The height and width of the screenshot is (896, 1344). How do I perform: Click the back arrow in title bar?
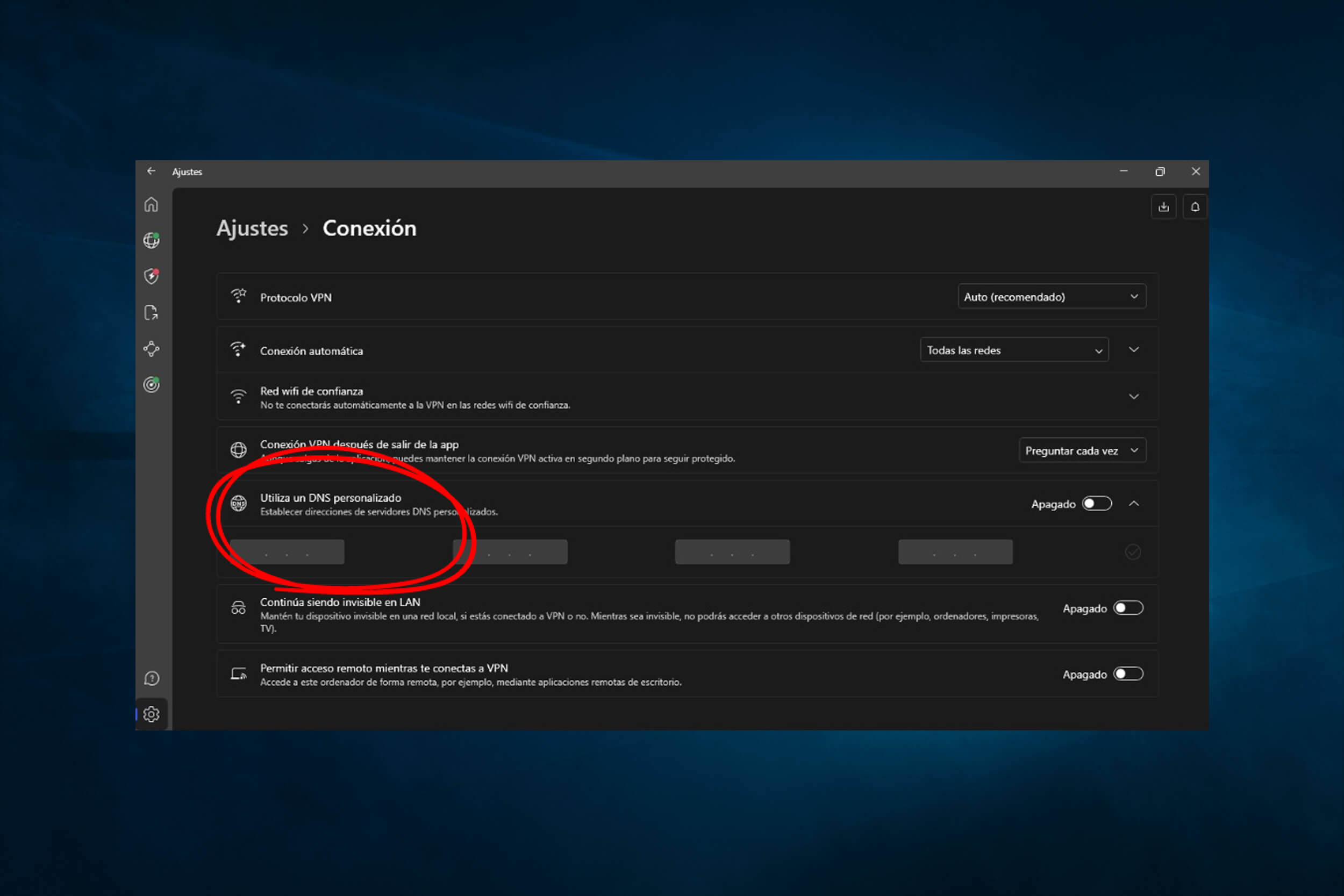[151, 171]
